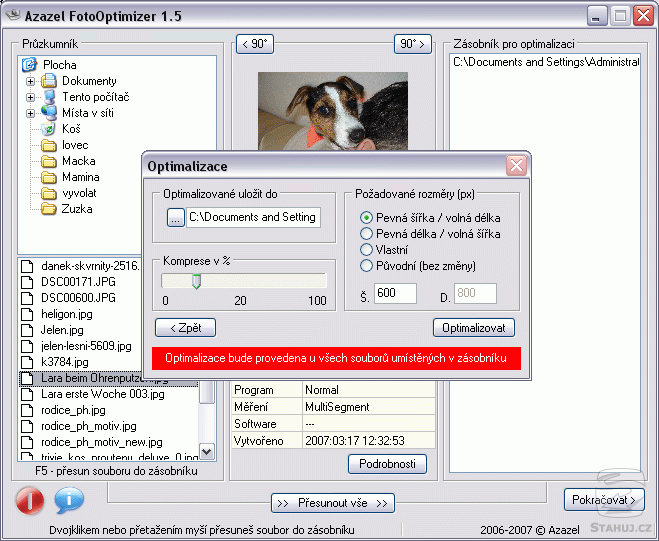Minimize the FotoOptimizer window
Viewport: 659px width, 541px height.
pos(596,16)
